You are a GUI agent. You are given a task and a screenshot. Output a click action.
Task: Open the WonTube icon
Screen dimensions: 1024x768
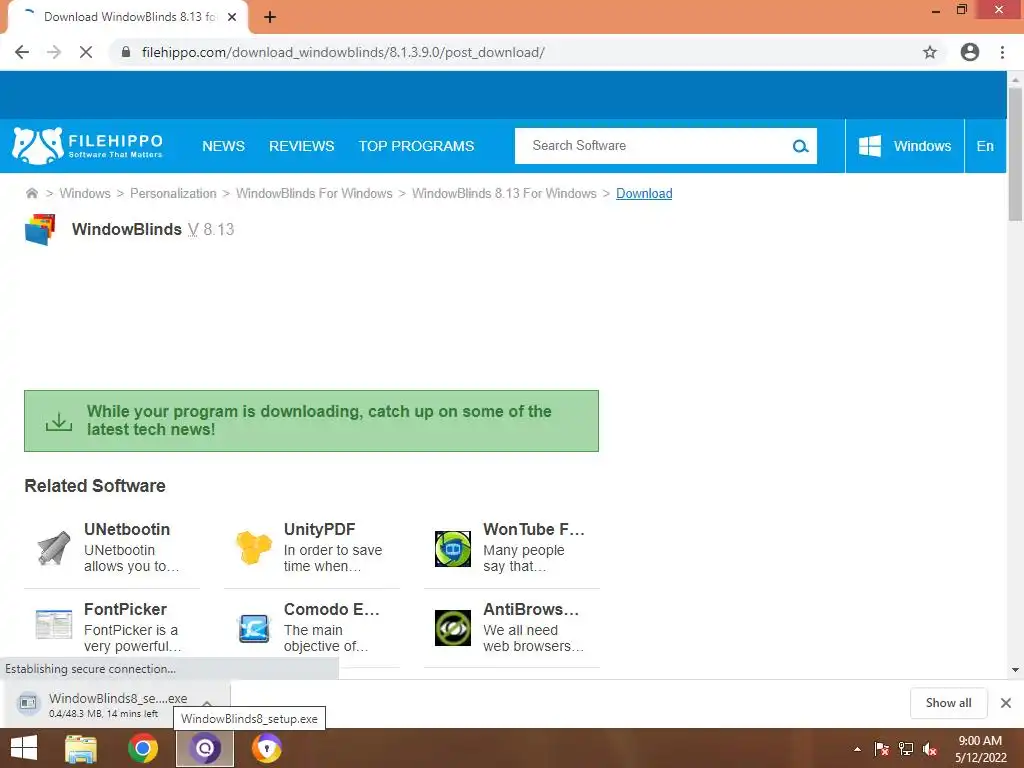[453, 548]
